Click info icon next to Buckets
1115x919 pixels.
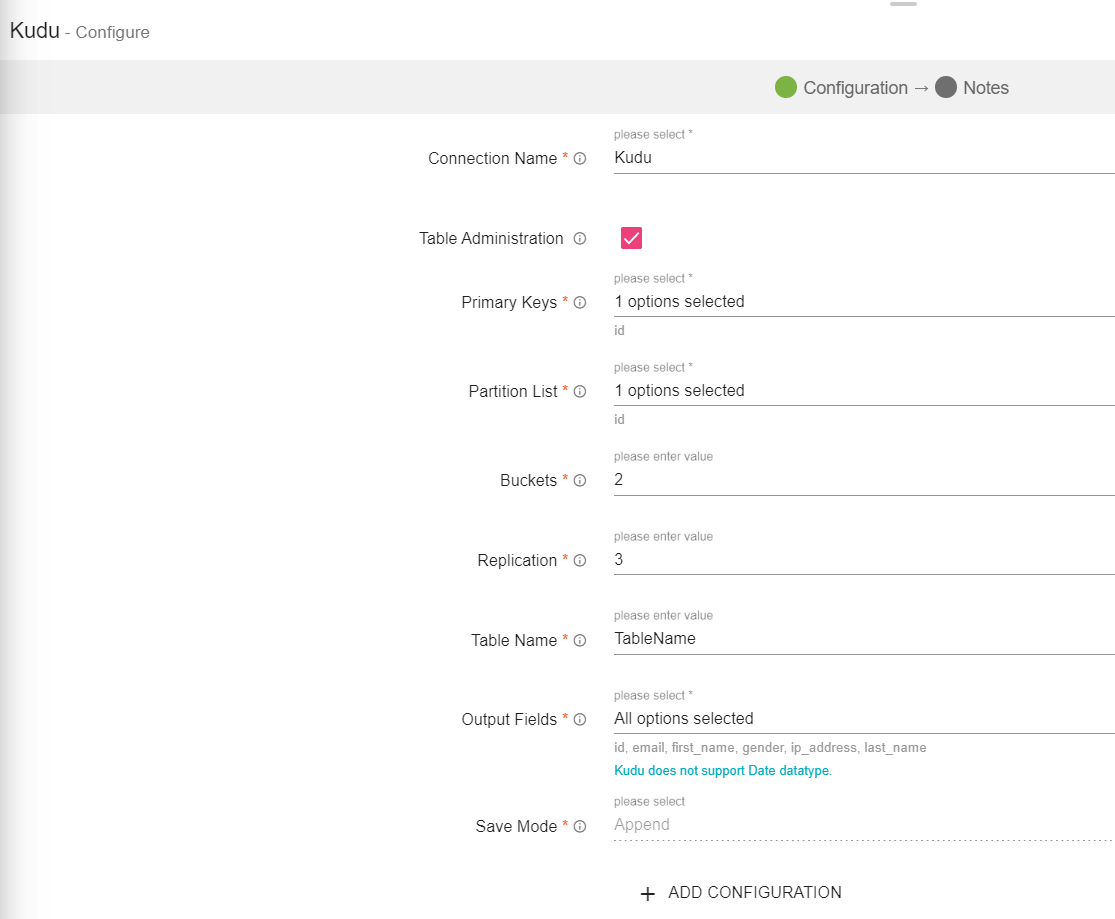coord(580,481)
